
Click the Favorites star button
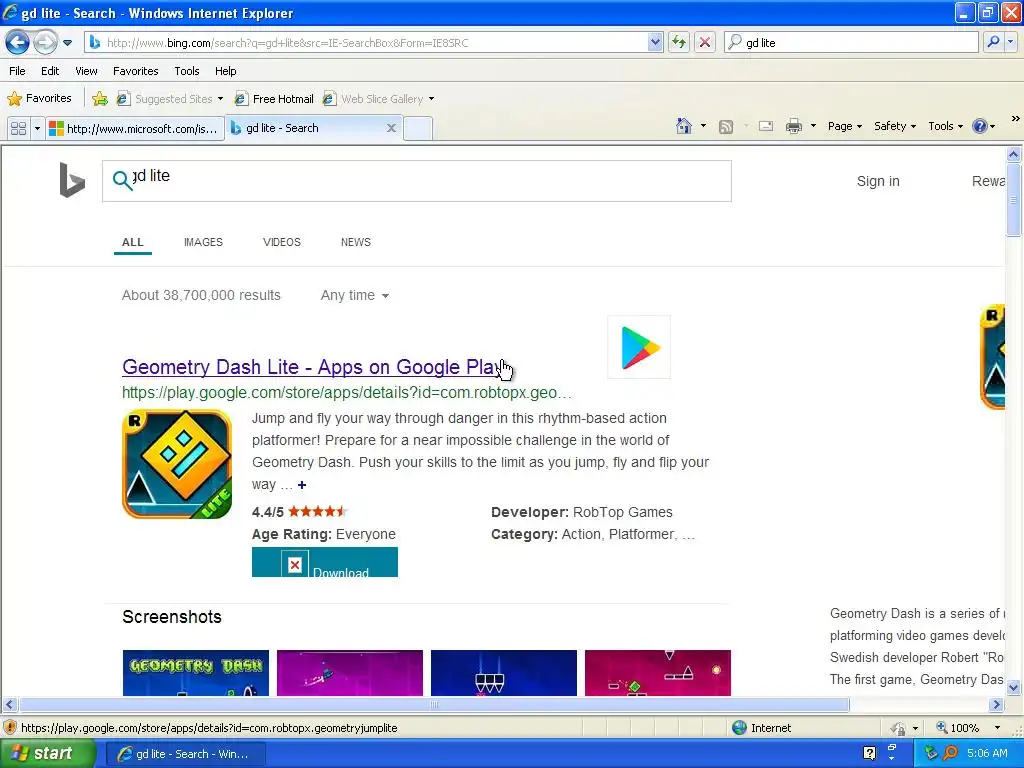(x=39, y=99)
